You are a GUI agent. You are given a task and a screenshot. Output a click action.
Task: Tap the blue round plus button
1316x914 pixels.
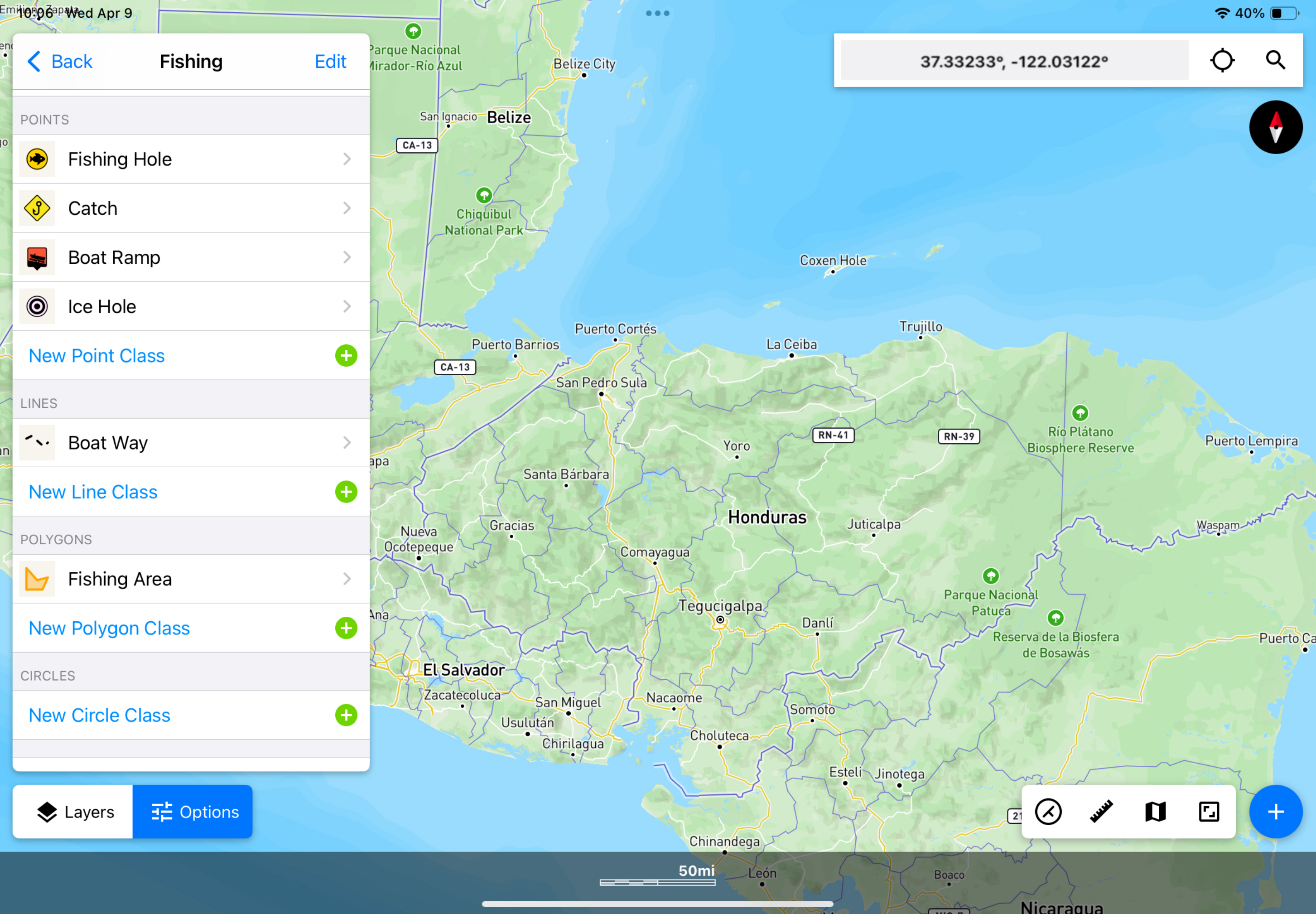tap(1275, 812)
